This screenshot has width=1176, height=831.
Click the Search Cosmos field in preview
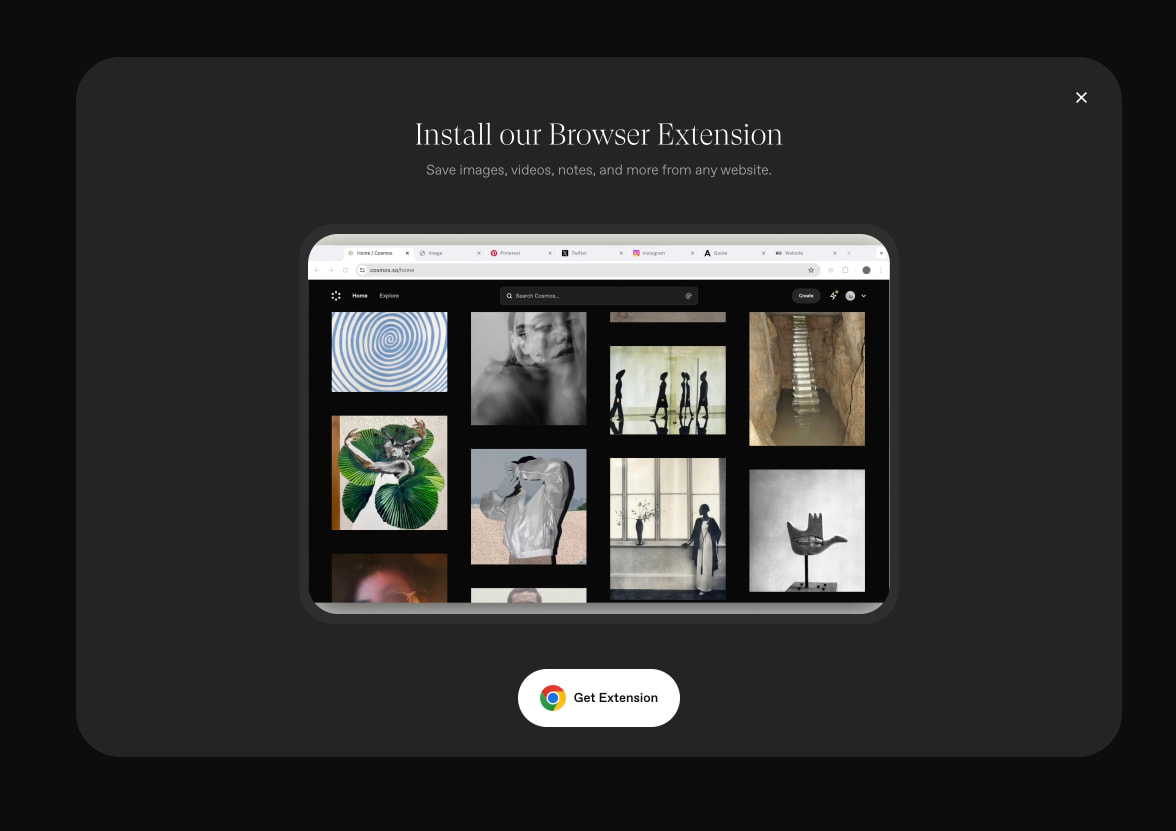598,296
